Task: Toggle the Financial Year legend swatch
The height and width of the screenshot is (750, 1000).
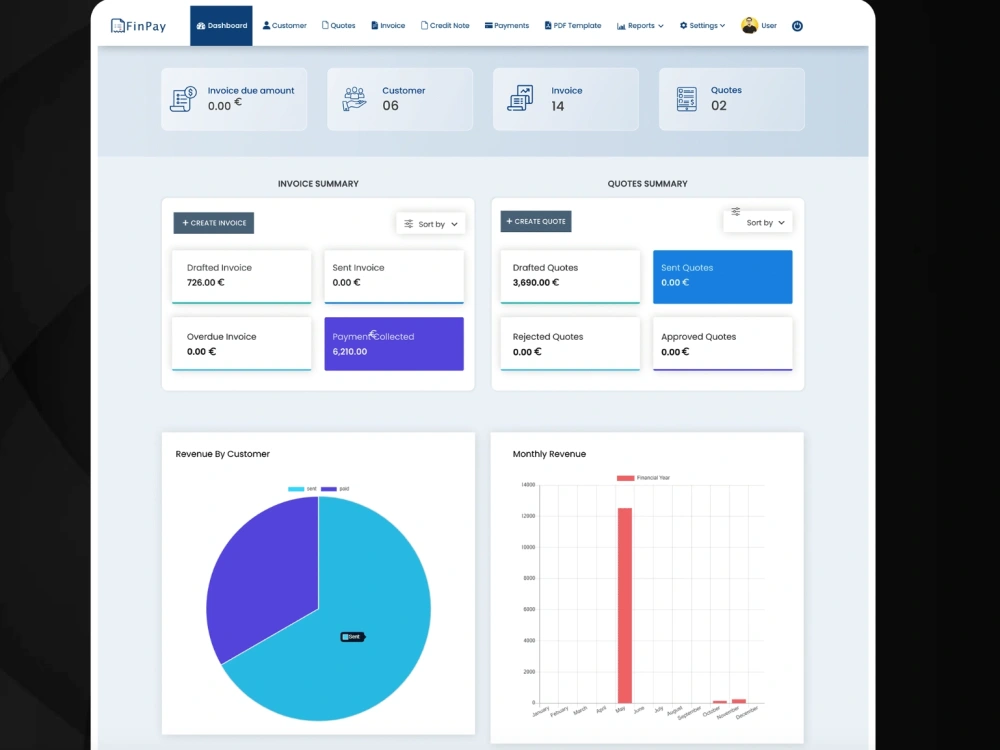Action: [x=625, y=478]
